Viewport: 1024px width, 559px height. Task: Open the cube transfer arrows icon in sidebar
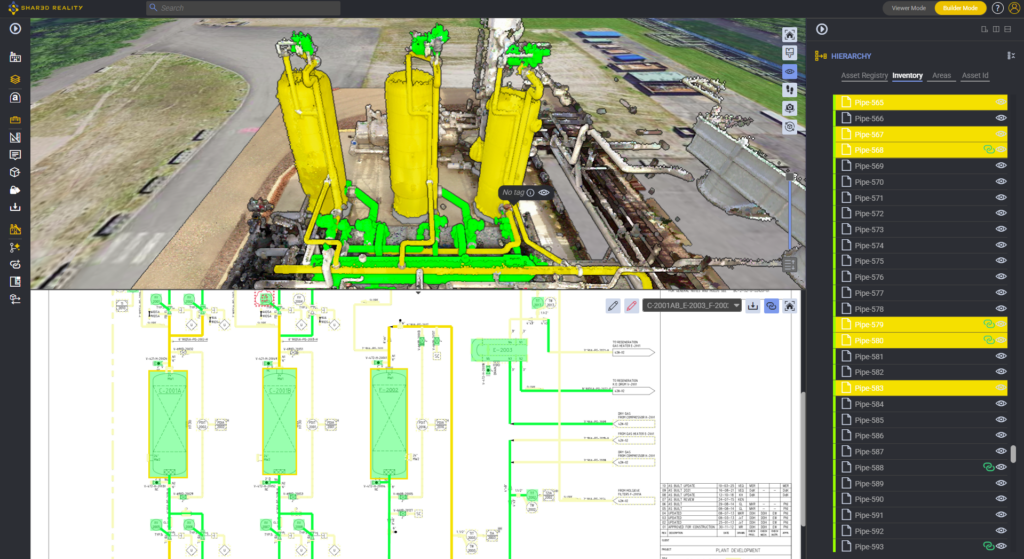coord(15,299)
